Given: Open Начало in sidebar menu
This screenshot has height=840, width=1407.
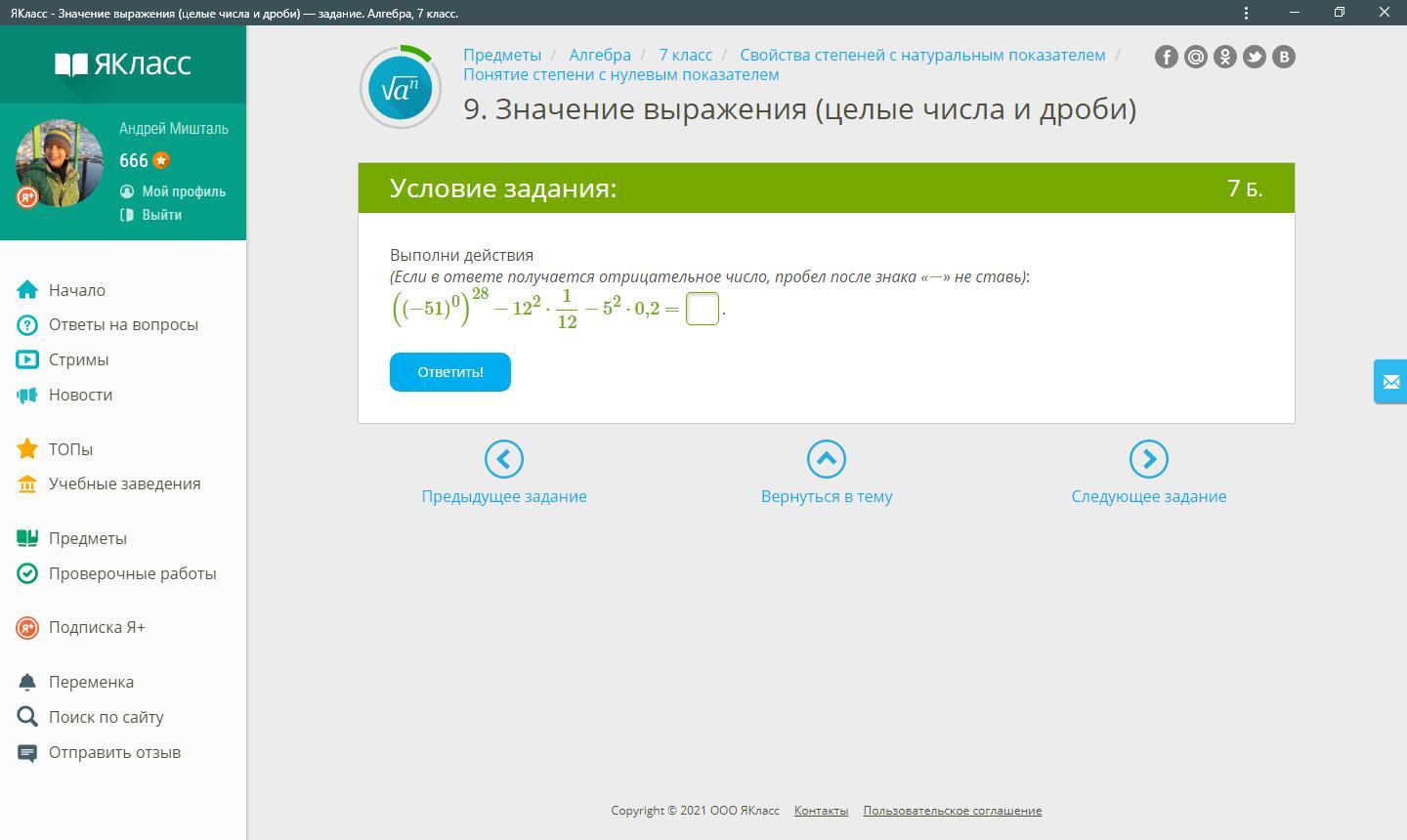Looking at the screenshot, I should [77, 290].
